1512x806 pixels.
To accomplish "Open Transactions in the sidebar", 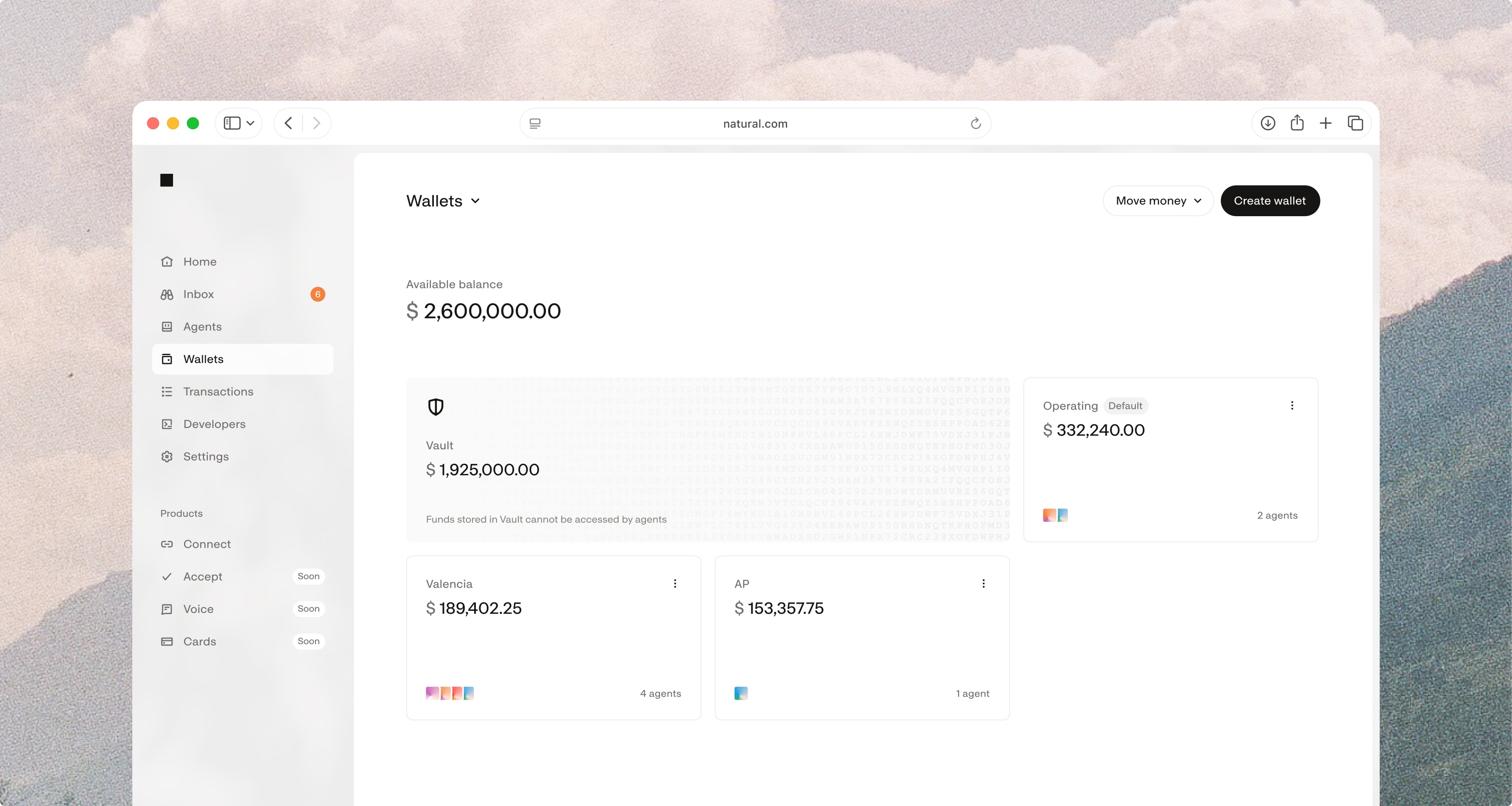I will click(x=242, y=392).
